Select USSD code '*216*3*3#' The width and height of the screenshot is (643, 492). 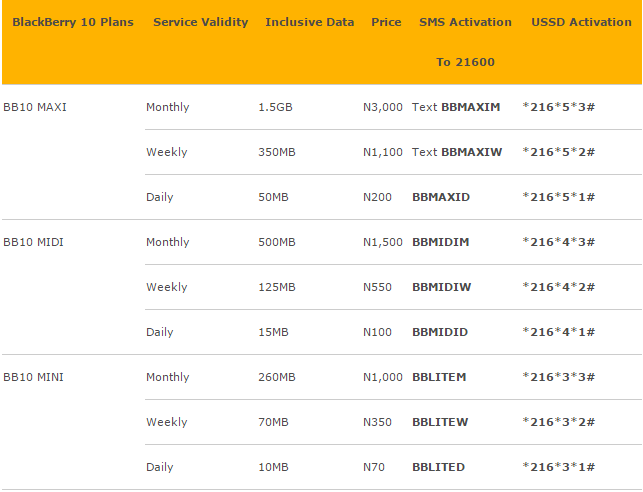[x=559, y=377]
